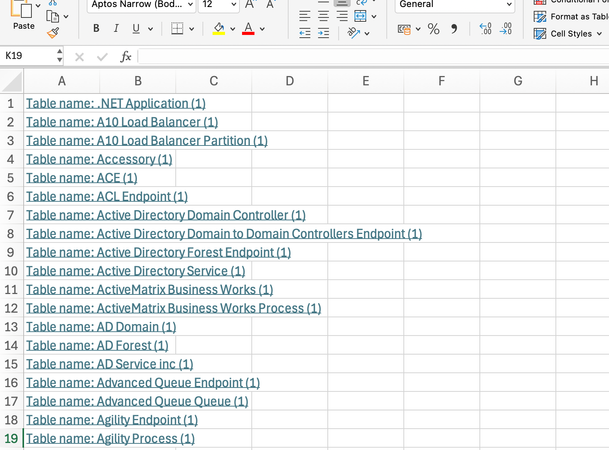Select all cells with corner triangle
This screenshot has height=450, width=609.
point(12,82)
